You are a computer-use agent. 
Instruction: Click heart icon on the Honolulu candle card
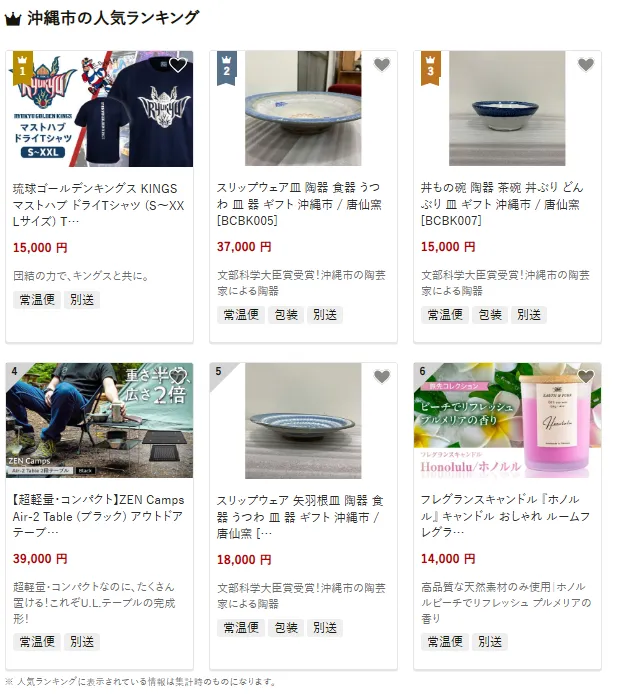[x=586, y=377]
